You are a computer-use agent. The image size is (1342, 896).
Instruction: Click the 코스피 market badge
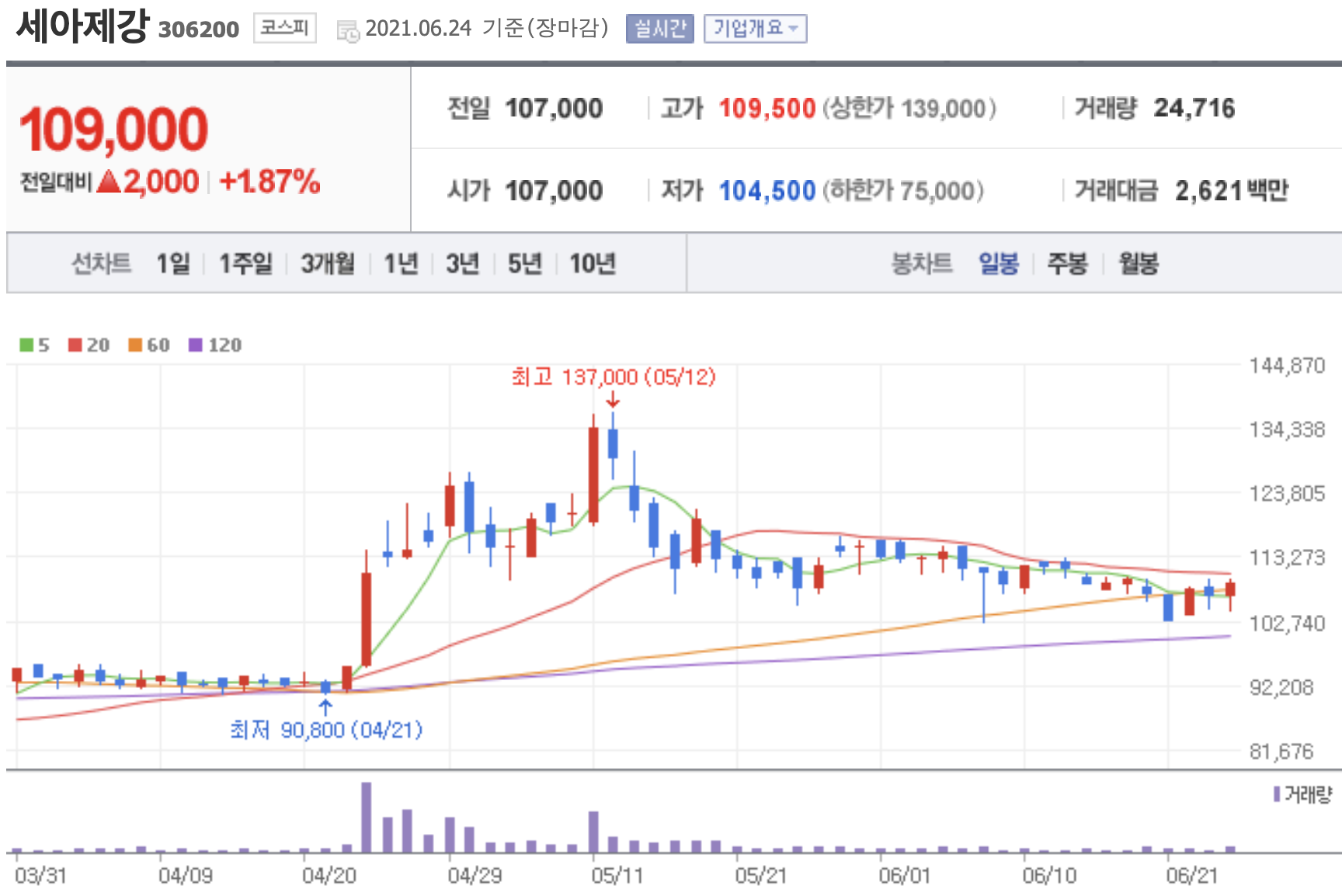click(284, 29)
